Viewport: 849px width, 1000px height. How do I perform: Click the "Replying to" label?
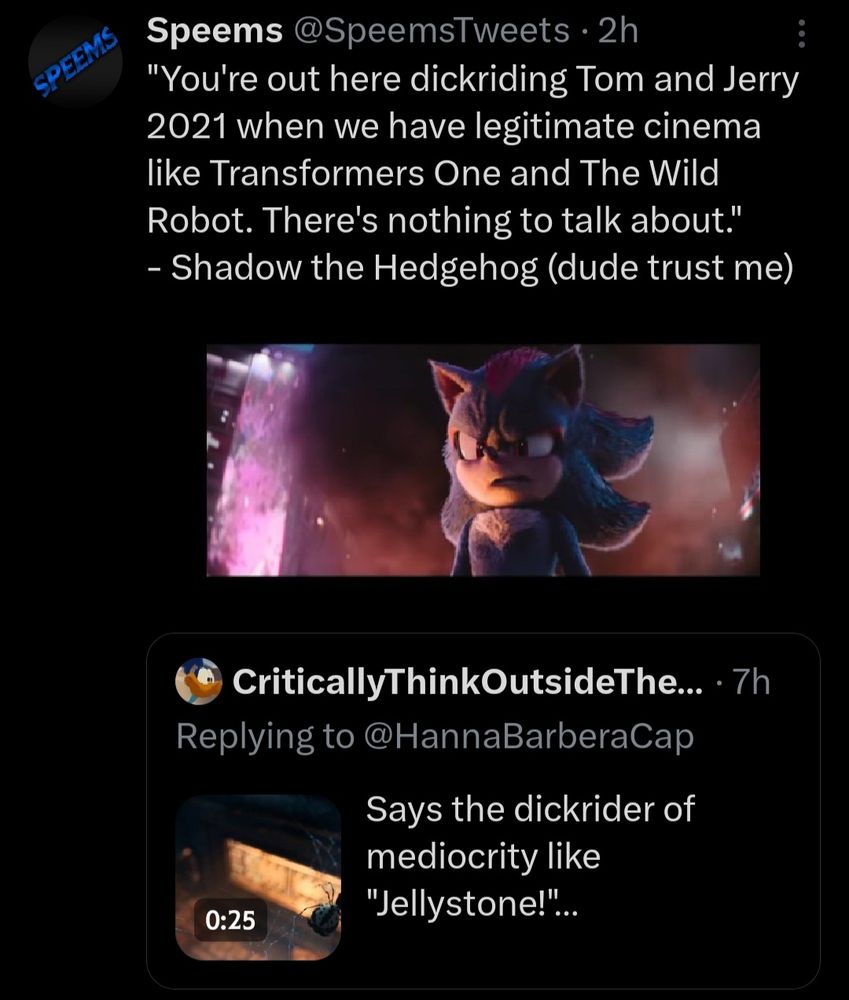263,736
